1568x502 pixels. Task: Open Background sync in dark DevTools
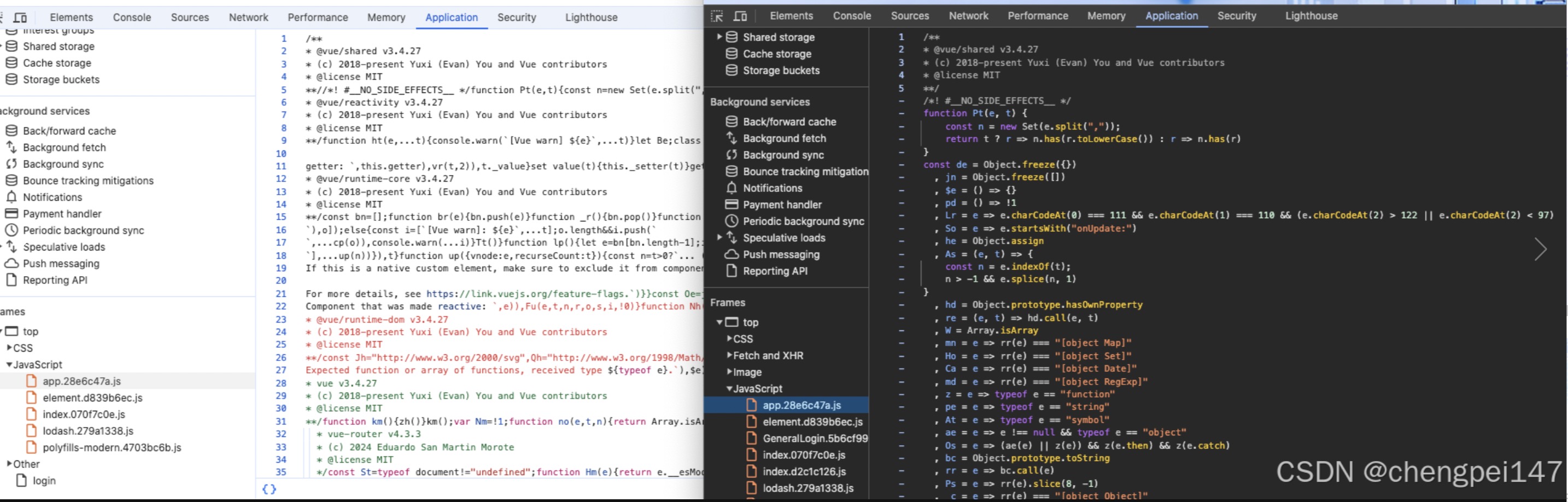tap(783, 155)
